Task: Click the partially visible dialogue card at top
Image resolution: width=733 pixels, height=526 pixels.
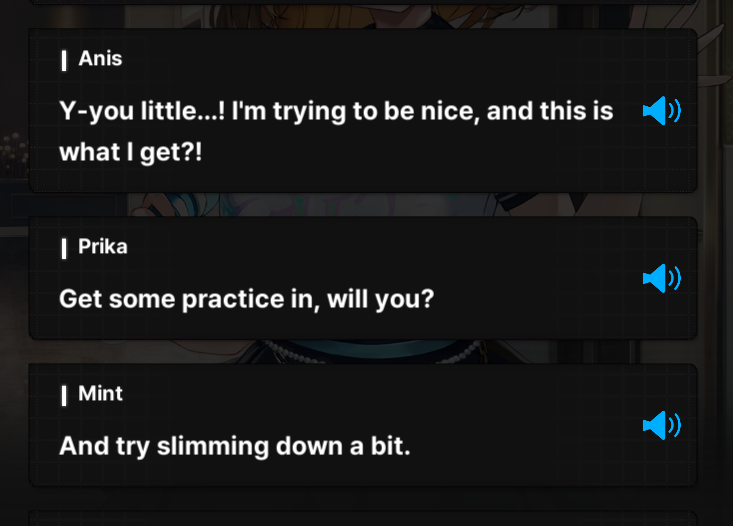Action: point(363,2)
